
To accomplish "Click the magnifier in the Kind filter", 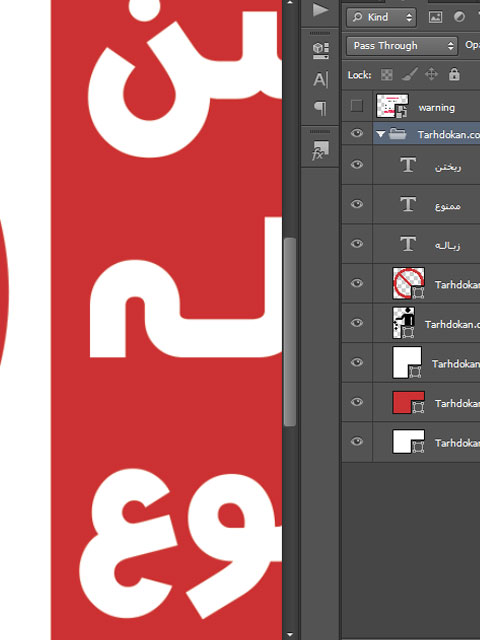I will point(358,17).
